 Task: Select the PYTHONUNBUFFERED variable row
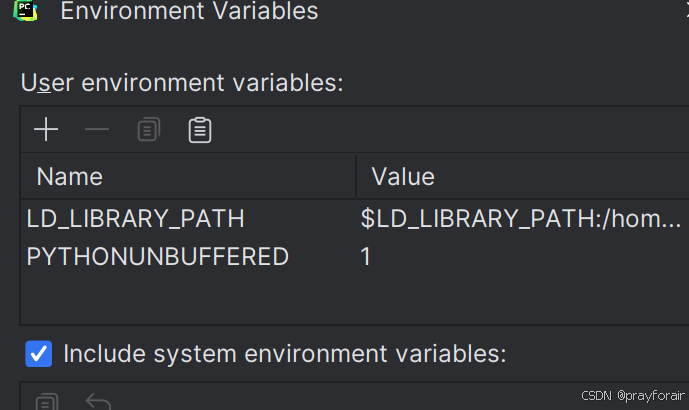click(157, 257)
